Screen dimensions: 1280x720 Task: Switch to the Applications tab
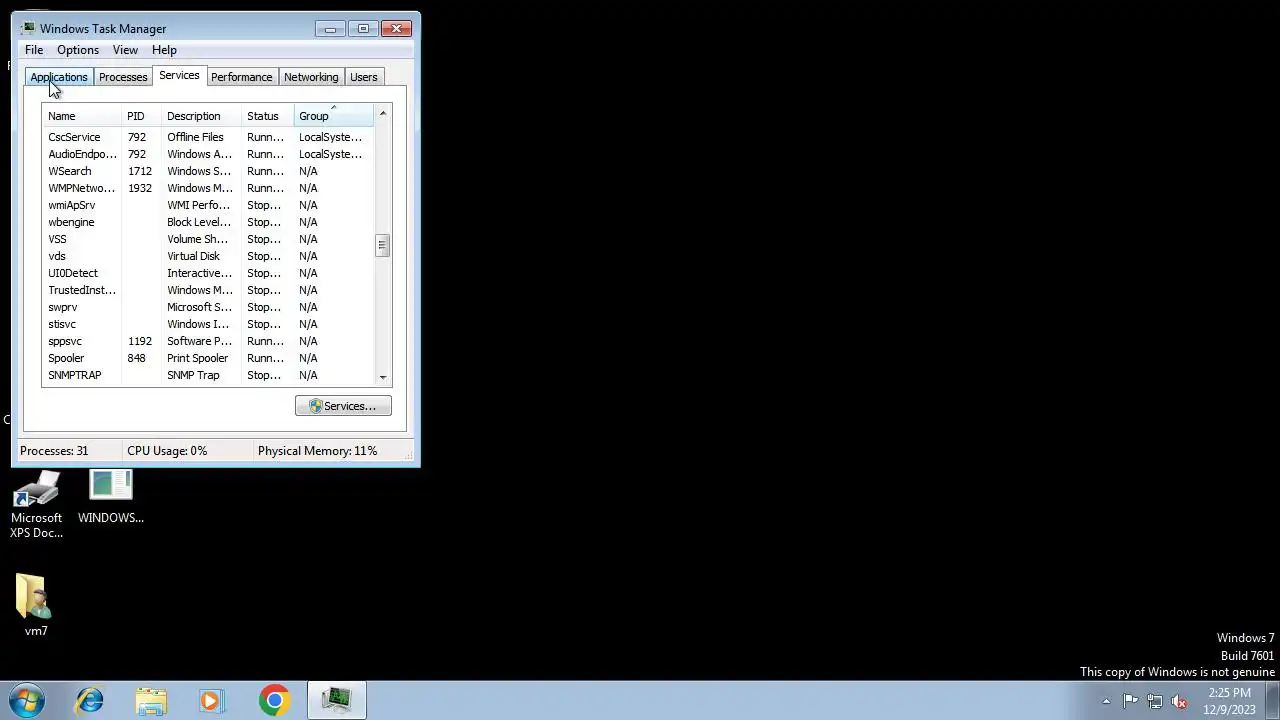click(x=59, y=77)
